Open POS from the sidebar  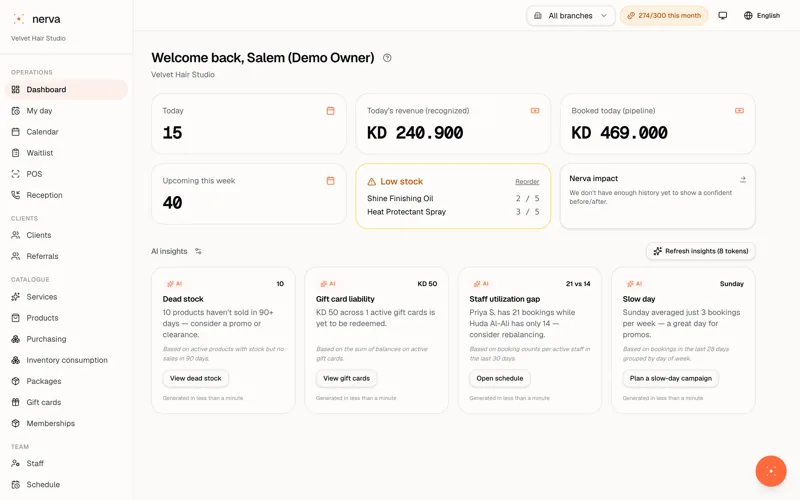(x=66, y=174)
